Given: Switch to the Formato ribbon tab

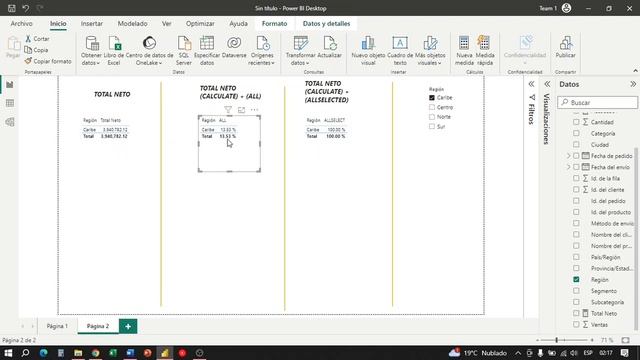Looking at the screenshot, I should (x=274, y=24).
